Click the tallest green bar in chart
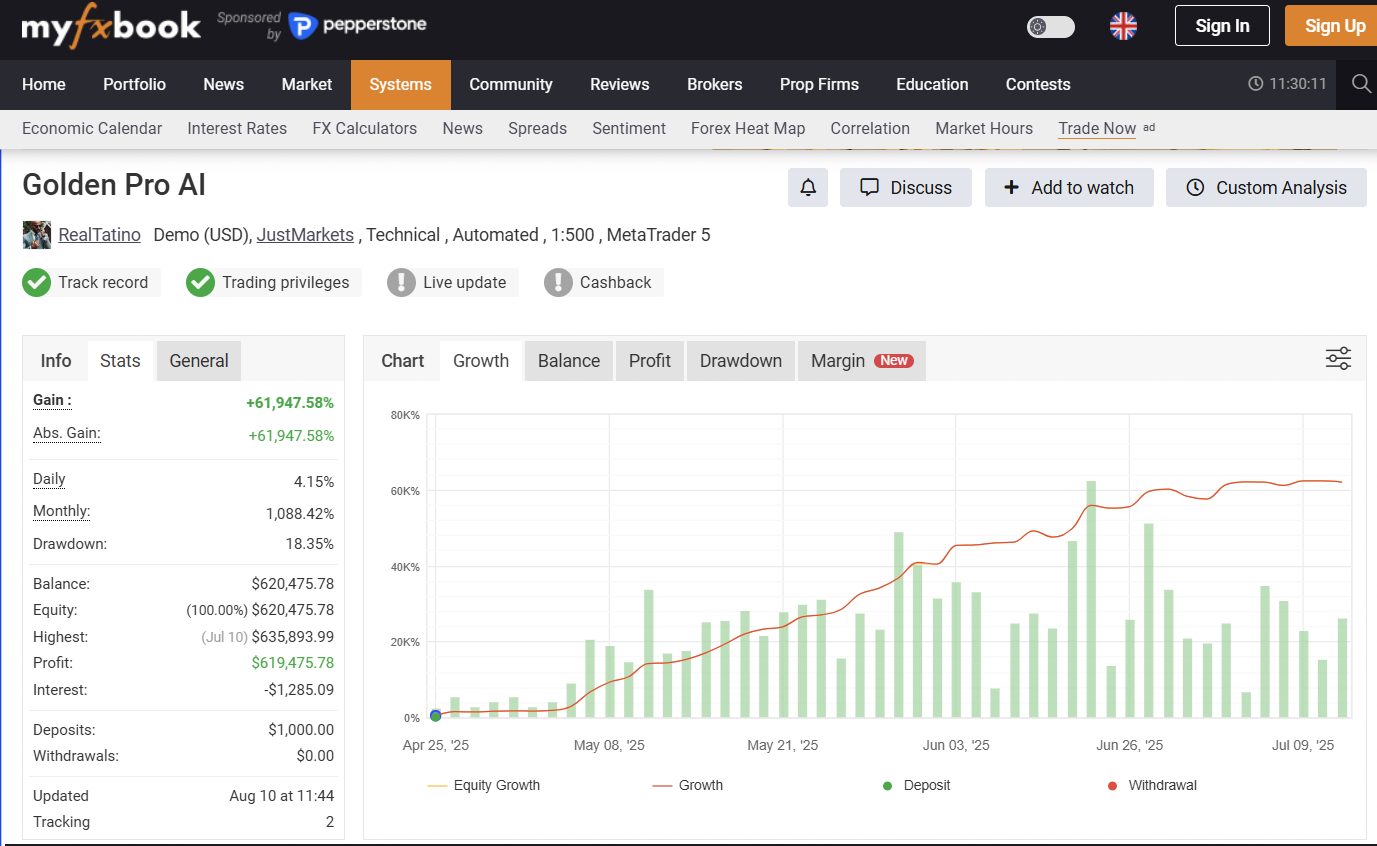Viewport: 1377px width, 846px height. pos(1091,600)
